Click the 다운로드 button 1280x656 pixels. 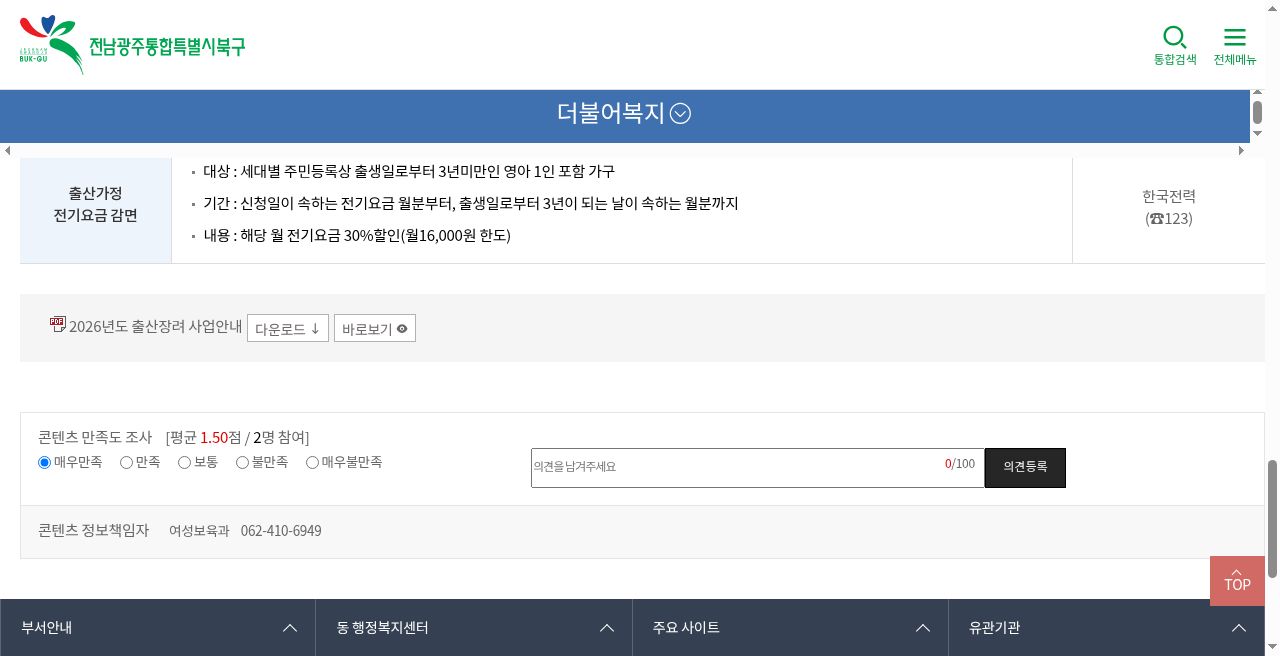(288, 328)
